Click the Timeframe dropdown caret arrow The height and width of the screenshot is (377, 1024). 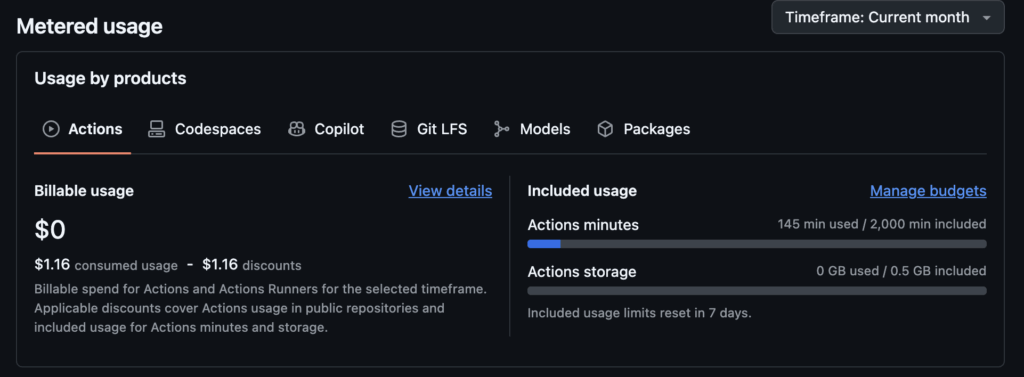[x=986, y=18]
